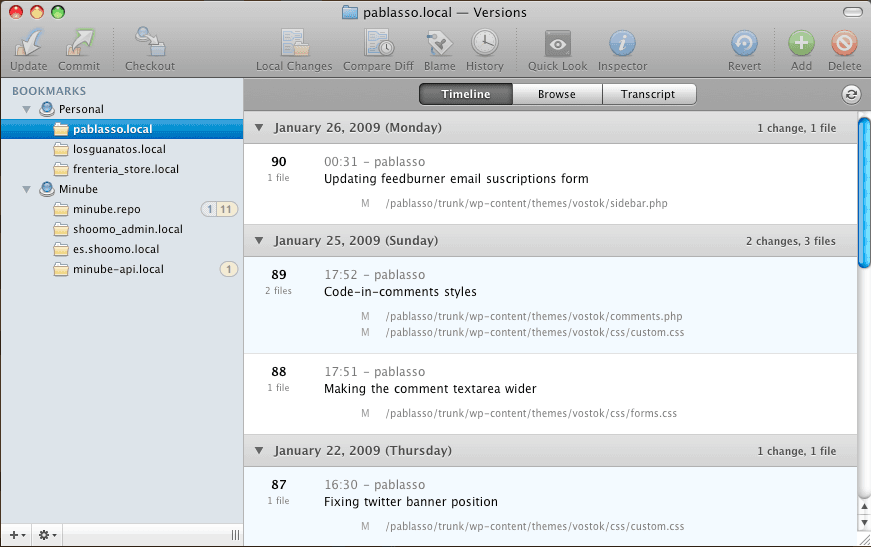The image size is (871, 547).
Task: Click the Minube group globe icon
Action: pyautogui.click(x=47, y=189)
